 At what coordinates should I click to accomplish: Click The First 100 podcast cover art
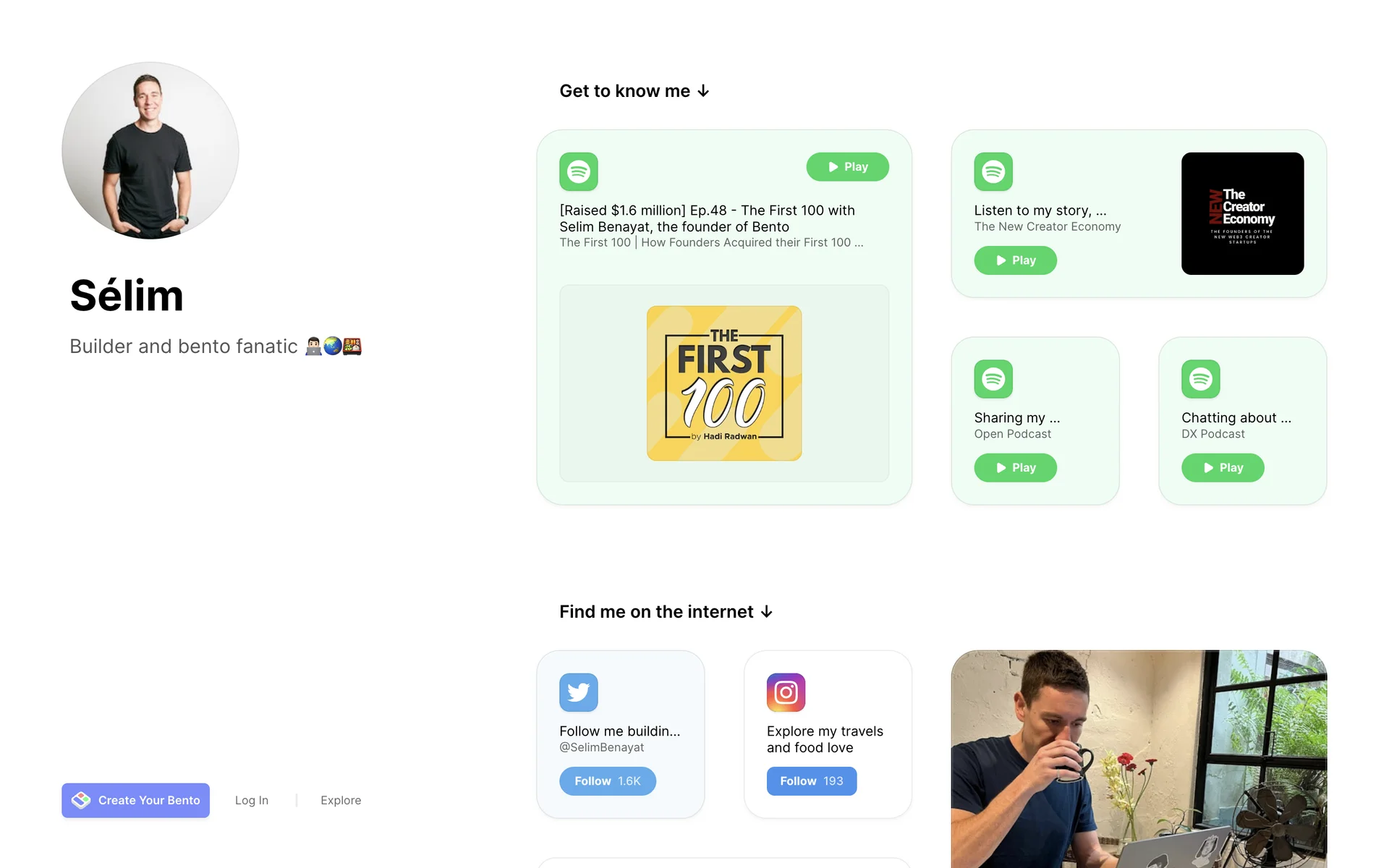[x=723, y=383]
